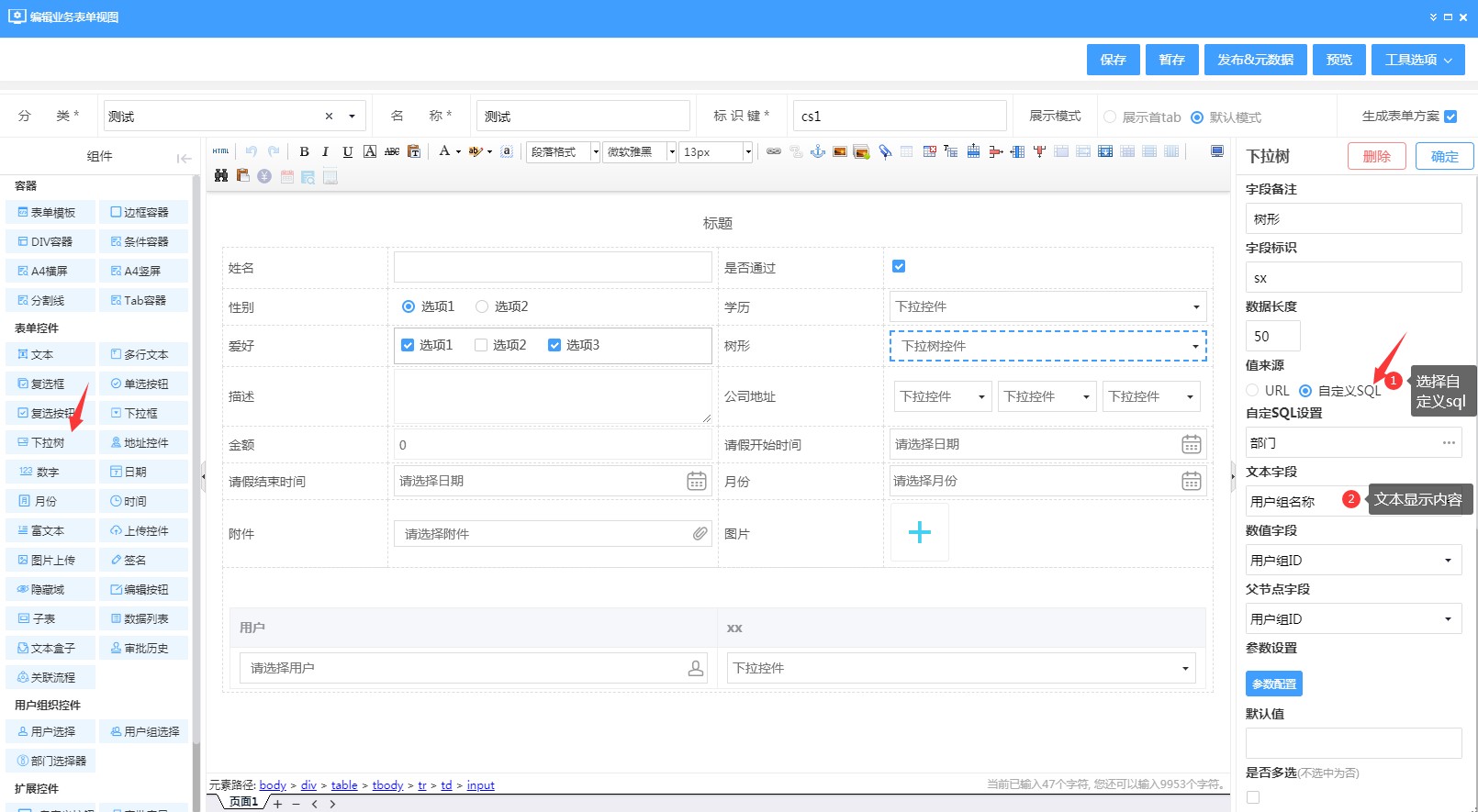Uncheck 选项1 checkbox in 爱好
1478x812 pixels.
(408, 345)
